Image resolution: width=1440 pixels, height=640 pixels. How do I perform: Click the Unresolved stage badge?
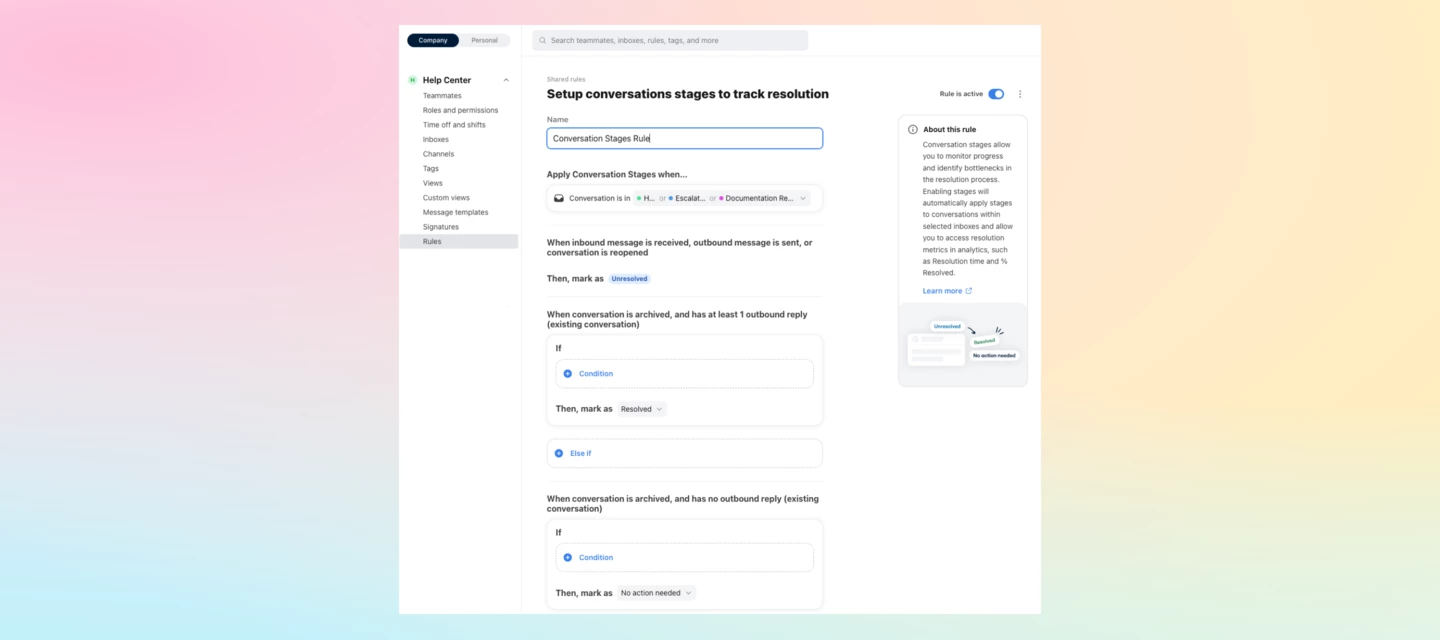point(630,279)
